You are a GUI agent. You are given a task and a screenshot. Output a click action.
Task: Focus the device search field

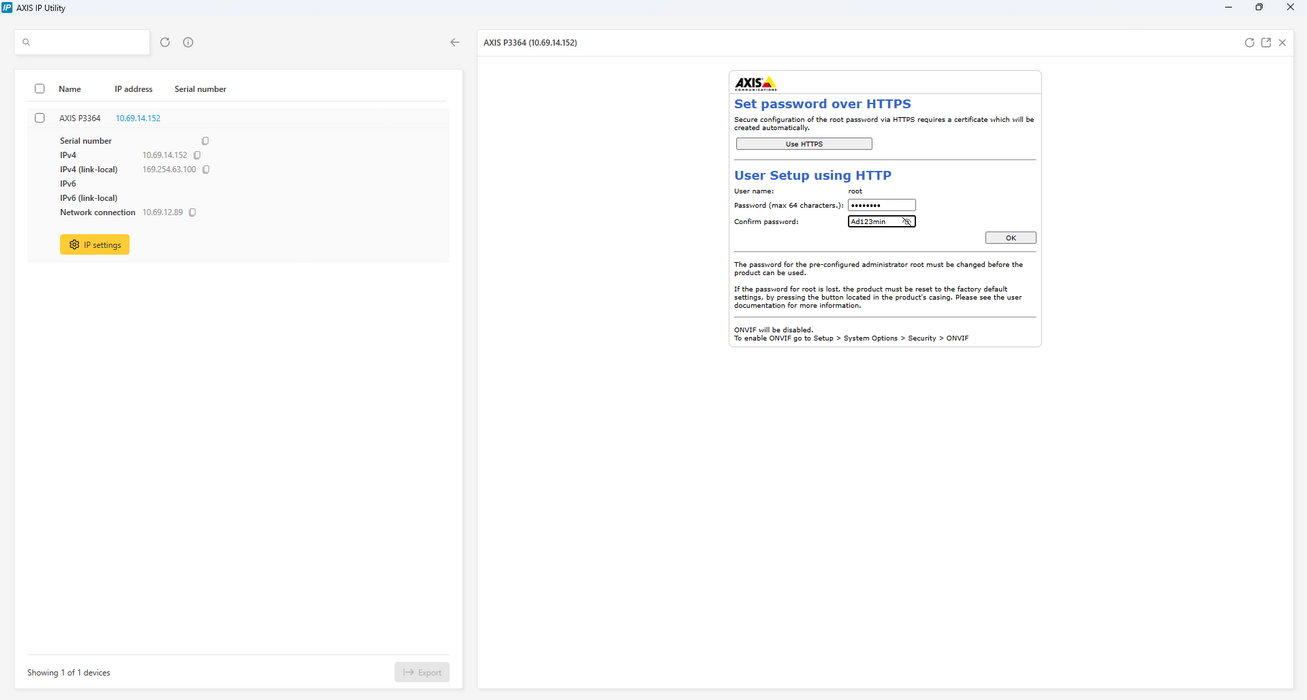(x=82, y=42)
